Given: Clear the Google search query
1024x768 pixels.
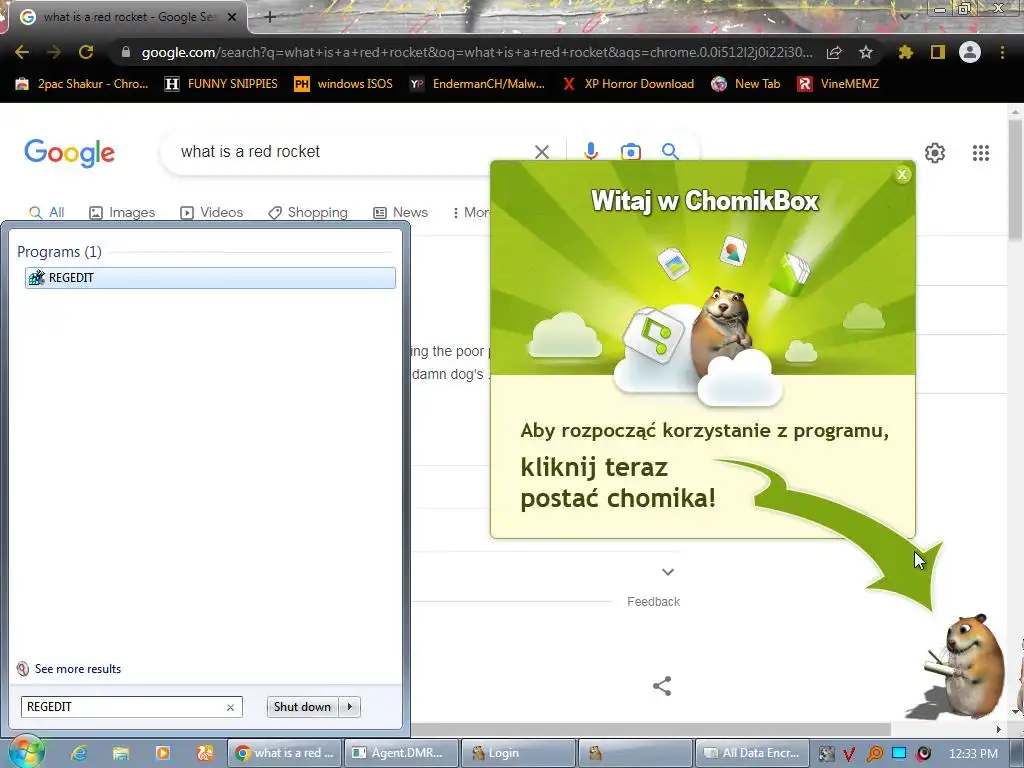Looking at the screenshot, I should pos(541,152).
